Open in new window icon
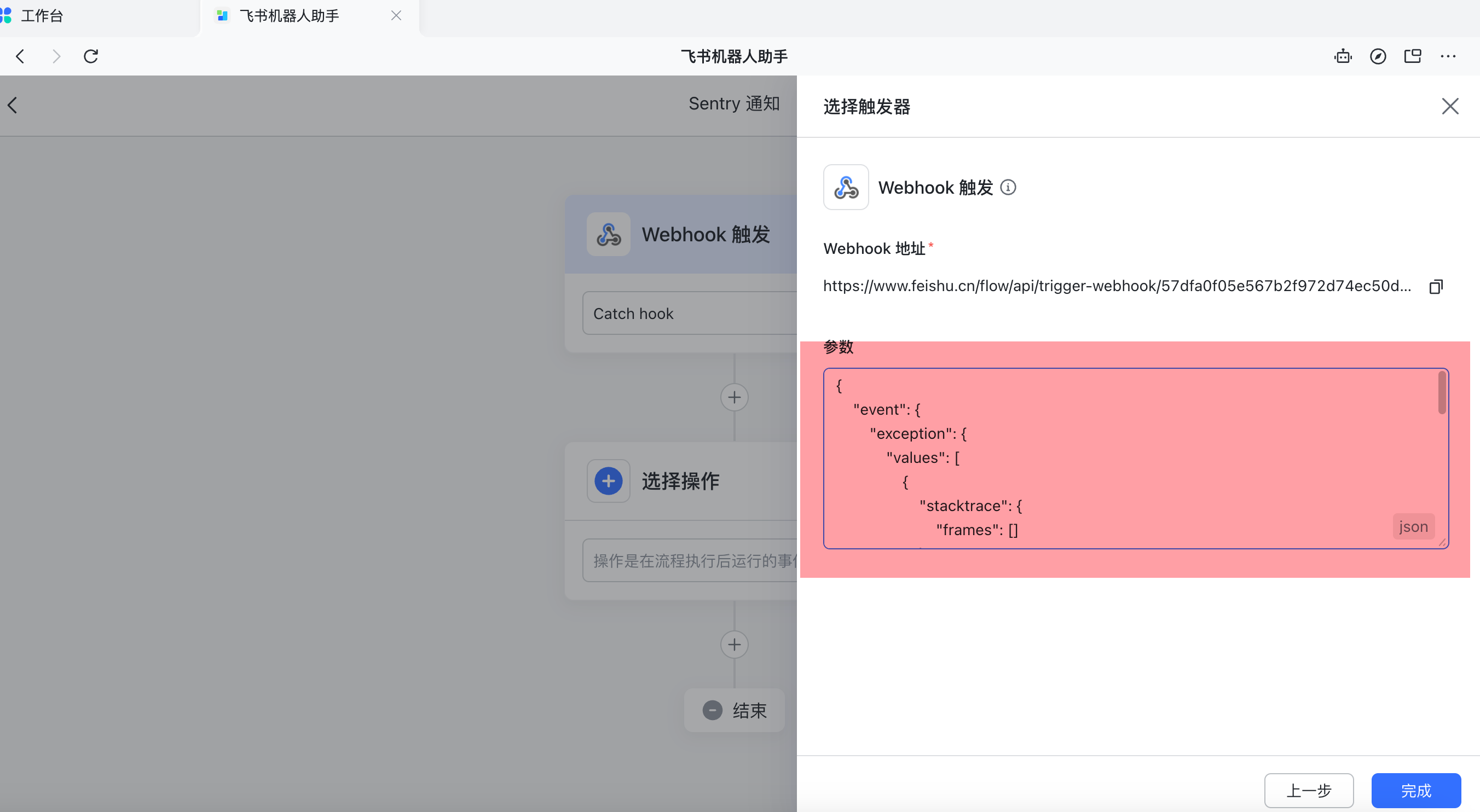This screenshot has height=812, width=1480. pyautogui.click(x=1412, y=56)
